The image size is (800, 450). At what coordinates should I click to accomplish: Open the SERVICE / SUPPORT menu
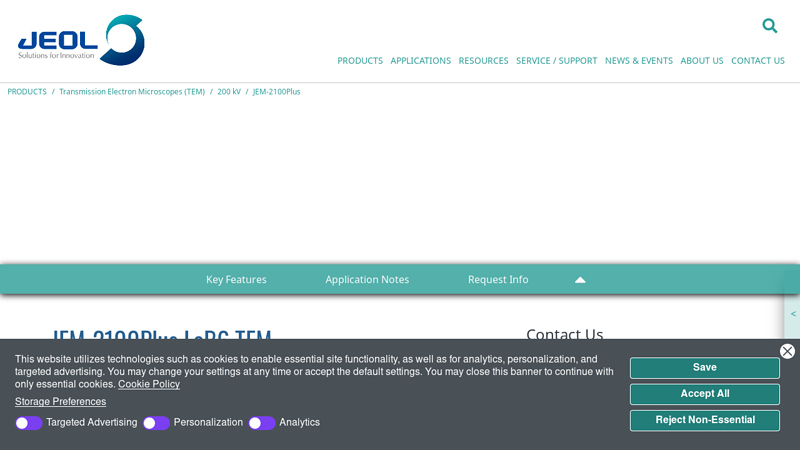coord(556,61)
